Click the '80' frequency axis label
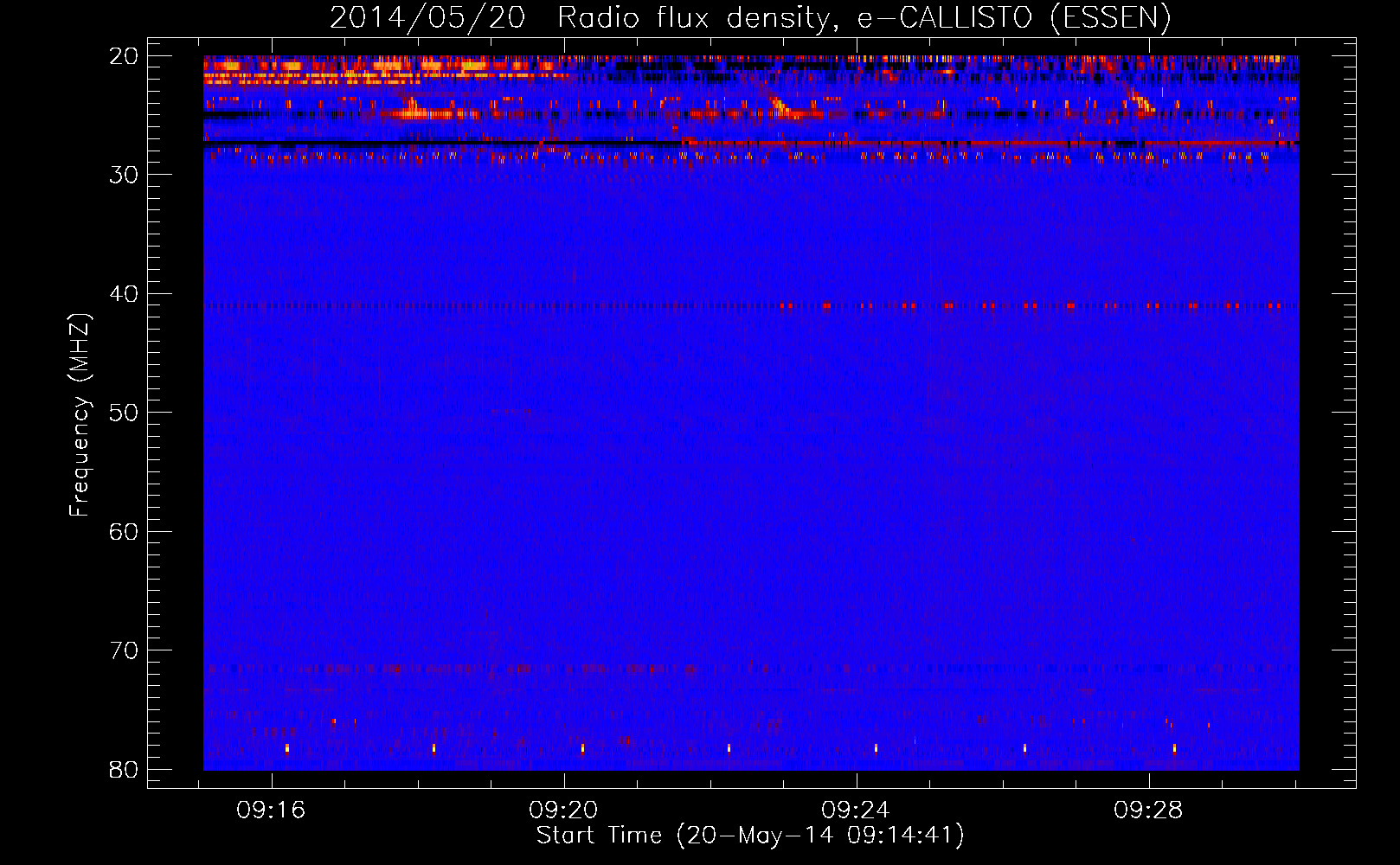Image resolution: width=1400 pixels, height=865 pixels. [x=124, y=770]
